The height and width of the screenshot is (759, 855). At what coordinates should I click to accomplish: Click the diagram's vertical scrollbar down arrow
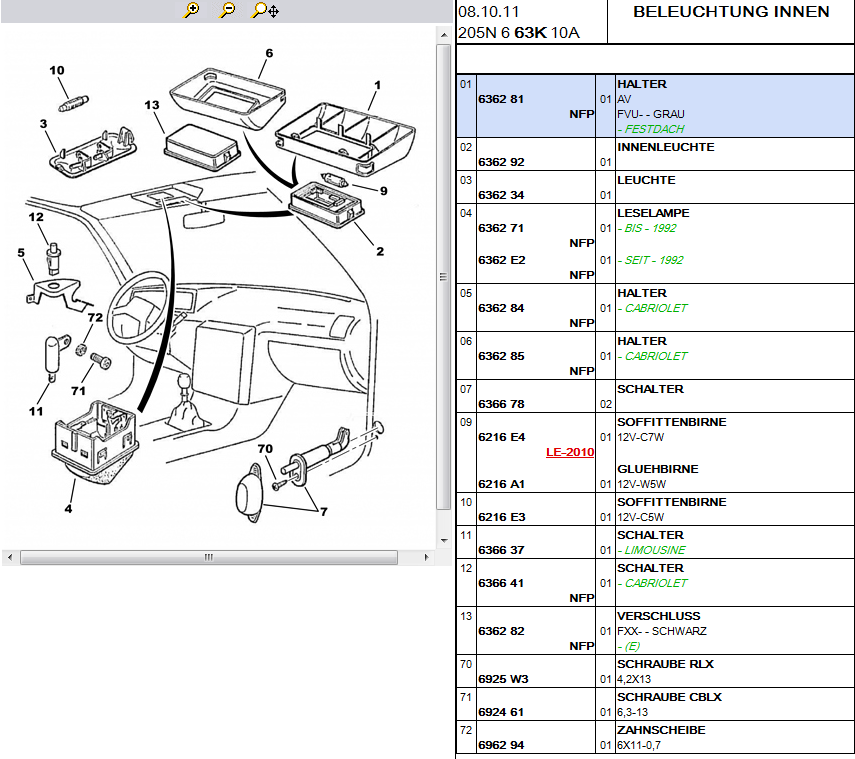[x=445, y=541]
